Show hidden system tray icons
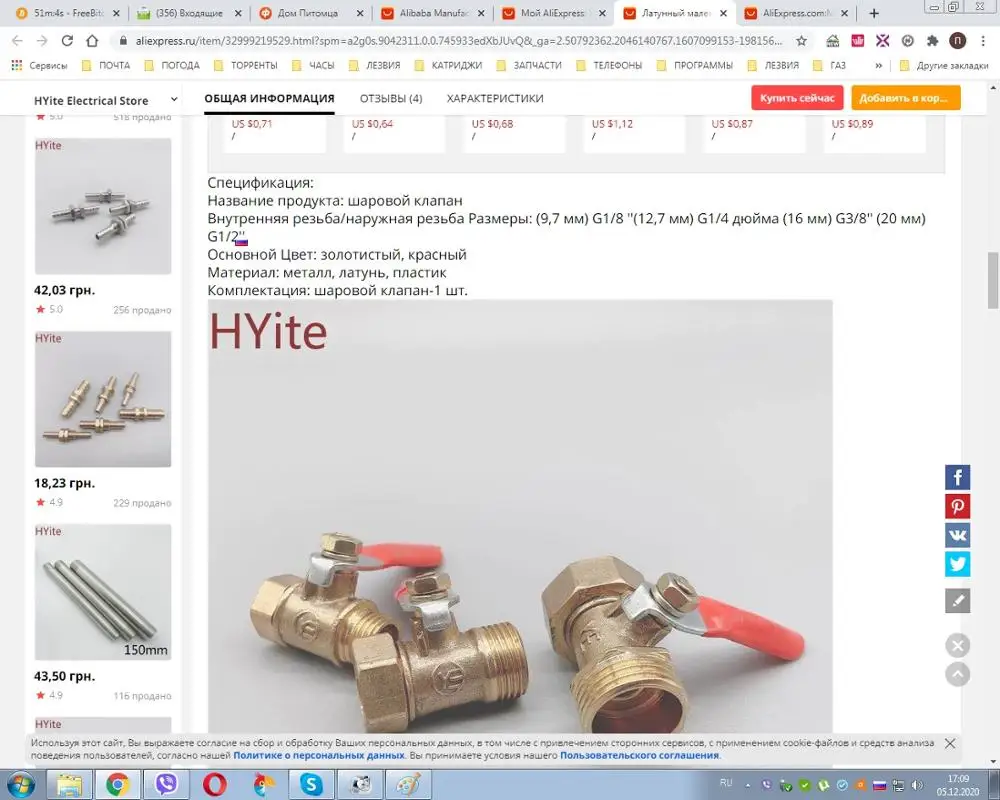 747,785
